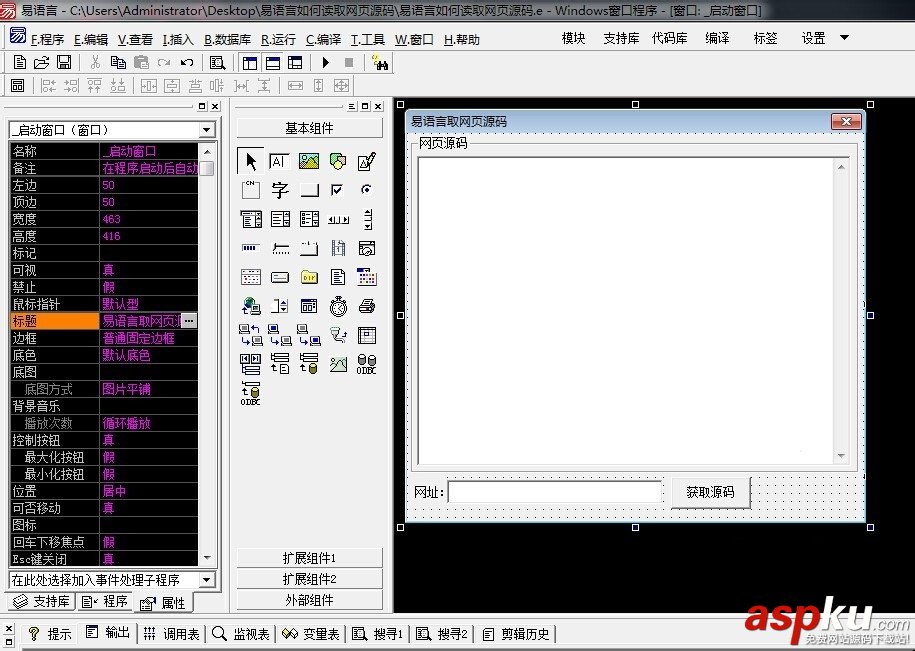Select the table grid component icon
The image size is (915, 651).
(x=366, y=335)
